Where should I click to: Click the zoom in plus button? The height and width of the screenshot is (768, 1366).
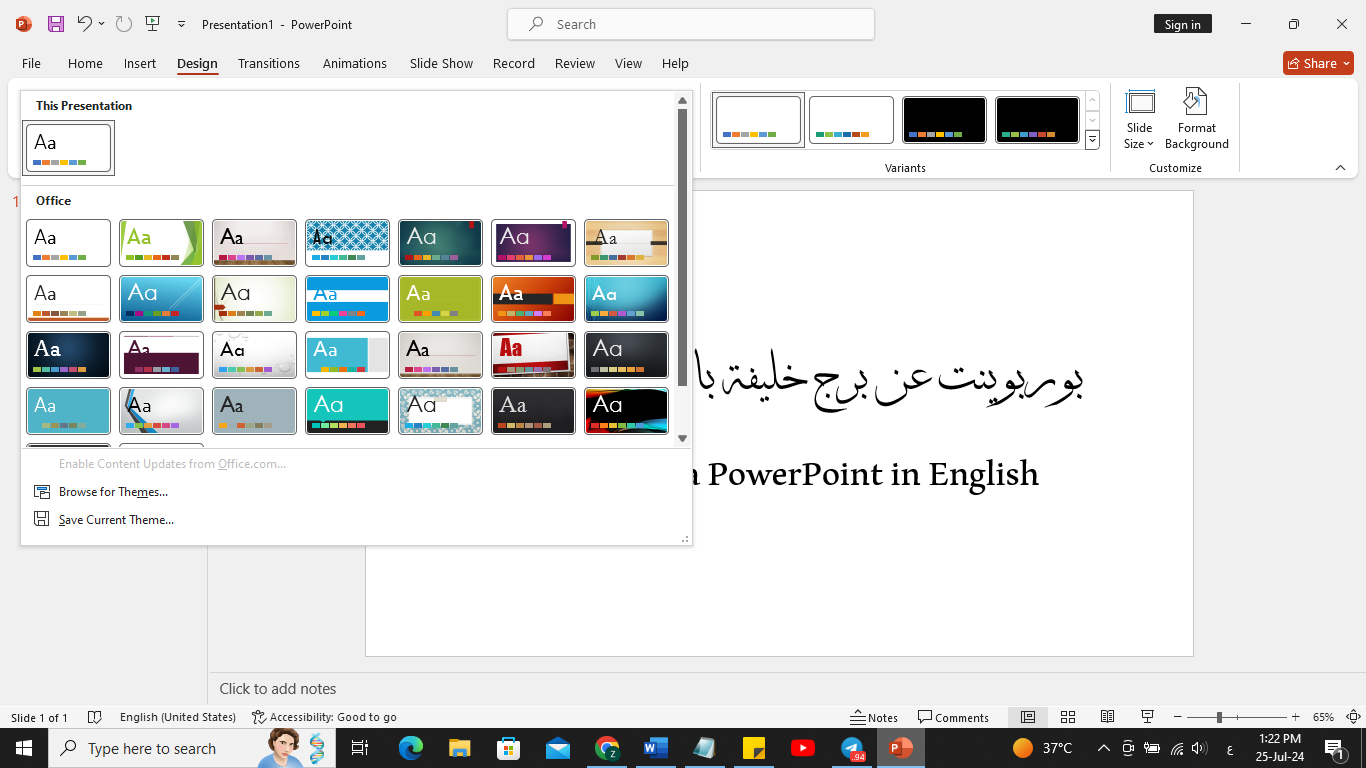[x=1296, y=717]
